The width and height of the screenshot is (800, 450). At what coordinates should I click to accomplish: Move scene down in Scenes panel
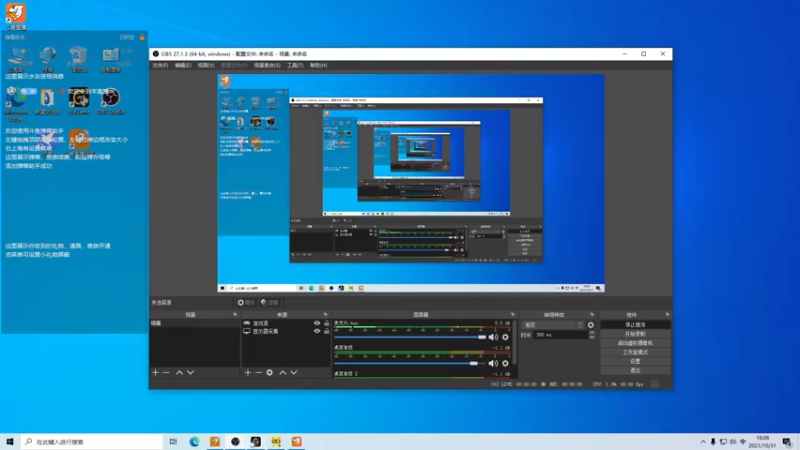pos(190,372)
